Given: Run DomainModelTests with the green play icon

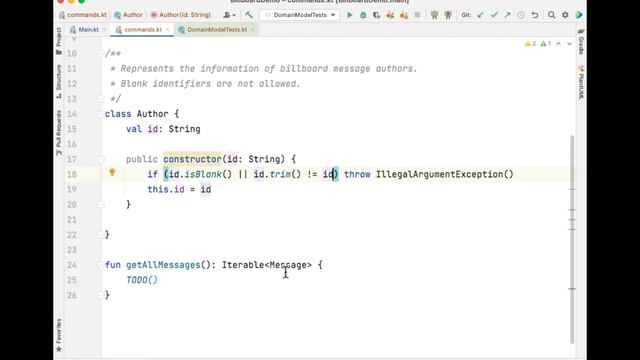Looking at the screenshot, I should pyautogui.click(x=349, y=15).
